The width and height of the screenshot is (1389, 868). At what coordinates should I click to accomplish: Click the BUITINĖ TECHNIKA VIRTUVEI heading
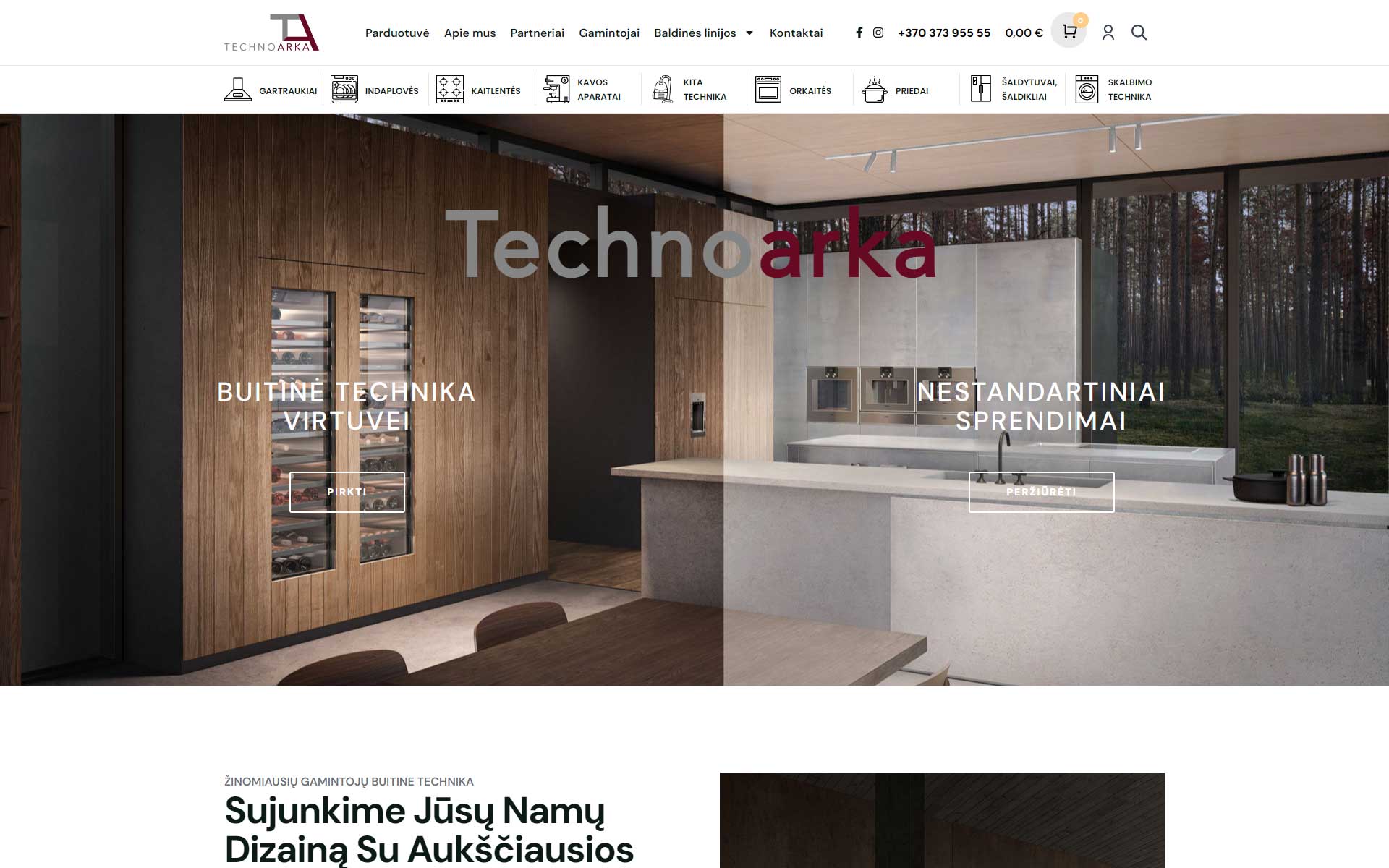coord(347,406)
